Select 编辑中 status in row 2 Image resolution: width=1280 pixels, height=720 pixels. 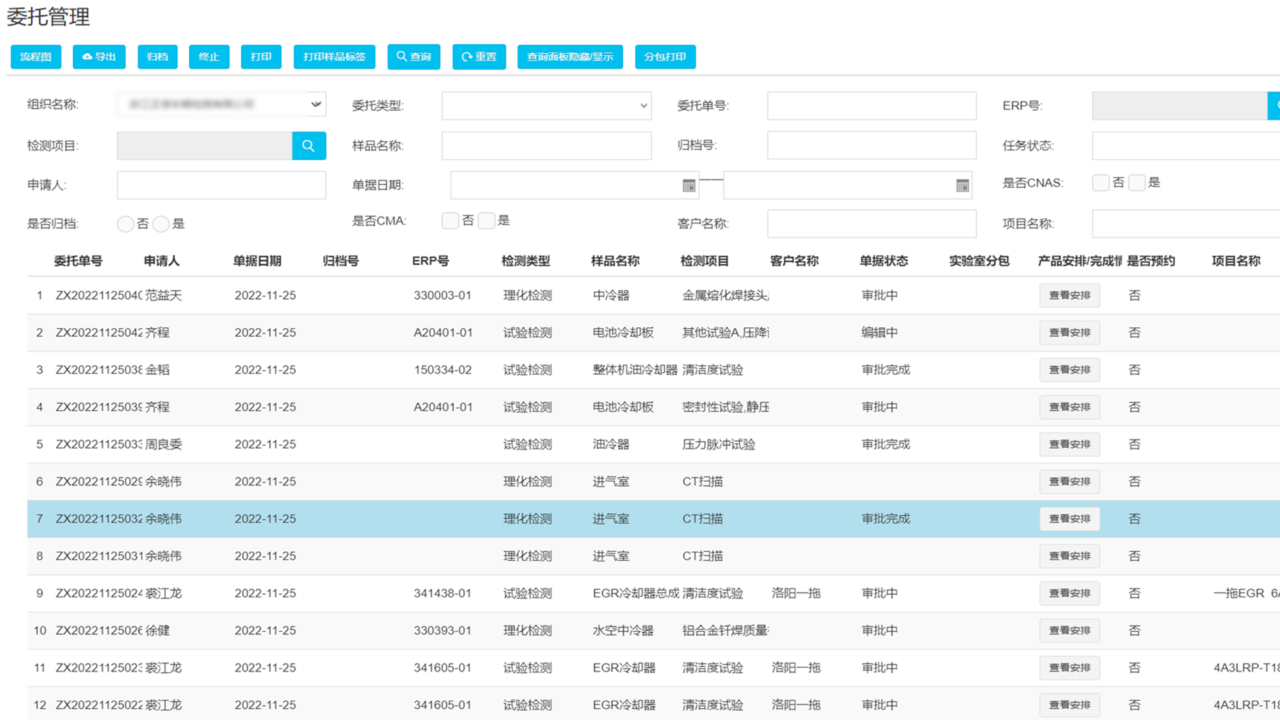tap(880, 333)
